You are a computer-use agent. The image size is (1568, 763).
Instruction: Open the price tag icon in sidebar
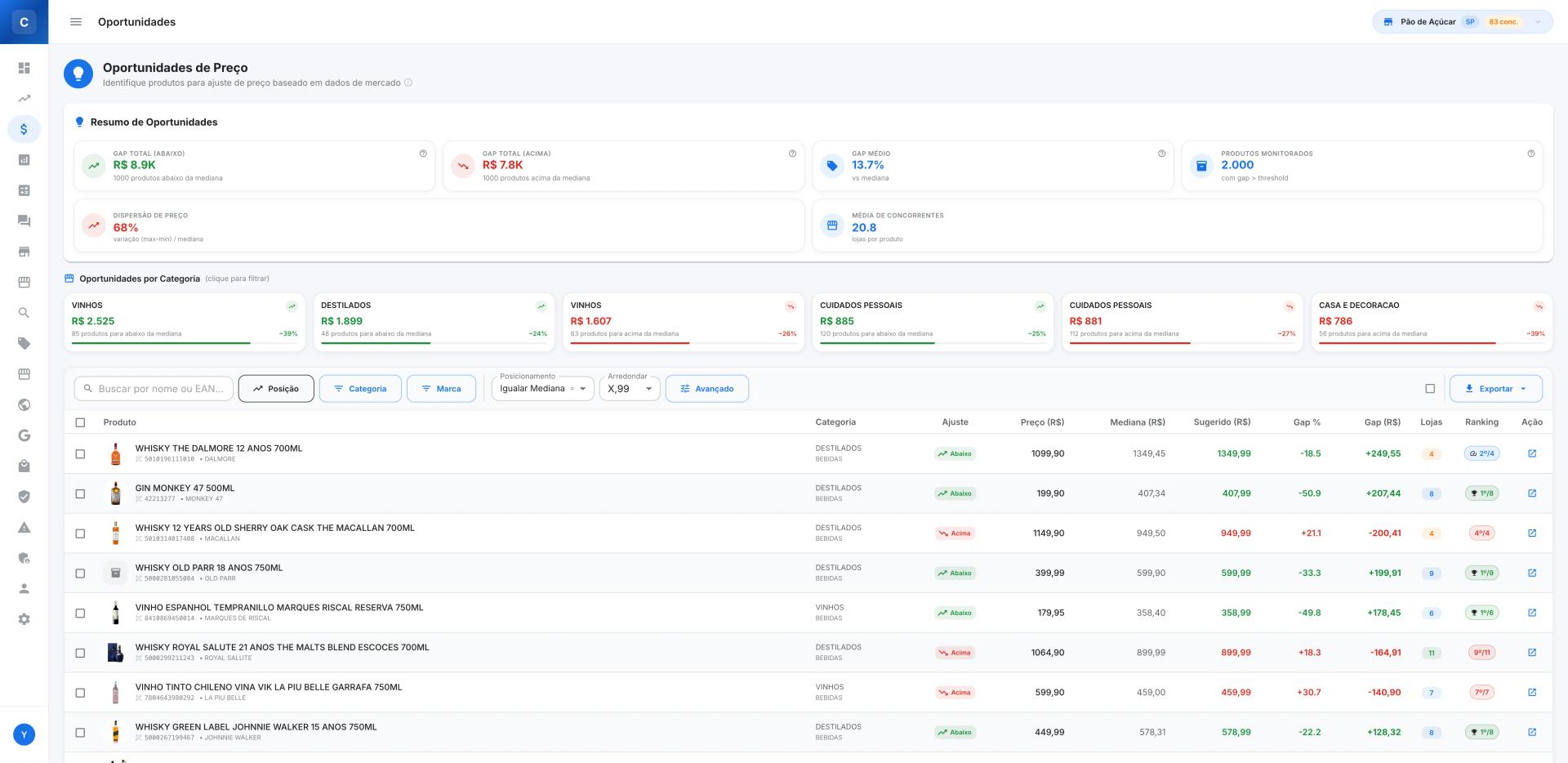tap(24, 344)
